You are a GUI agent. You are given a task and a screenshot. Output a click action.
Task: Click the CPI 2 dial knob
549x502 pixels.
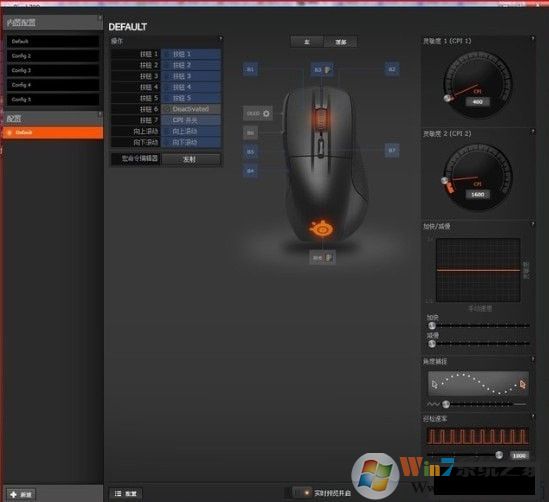[445, 181]
